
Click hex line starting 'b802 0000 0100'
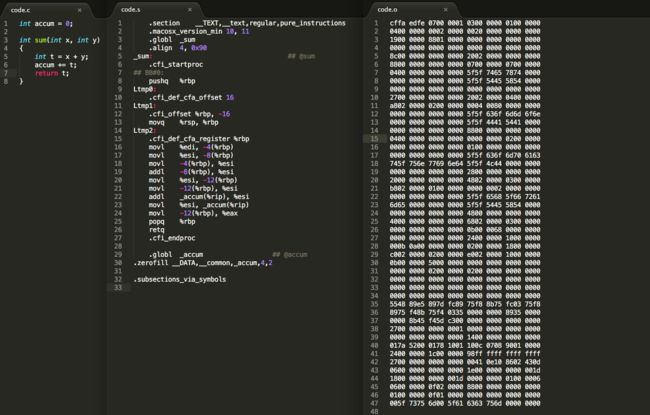(x=465, y=189)
